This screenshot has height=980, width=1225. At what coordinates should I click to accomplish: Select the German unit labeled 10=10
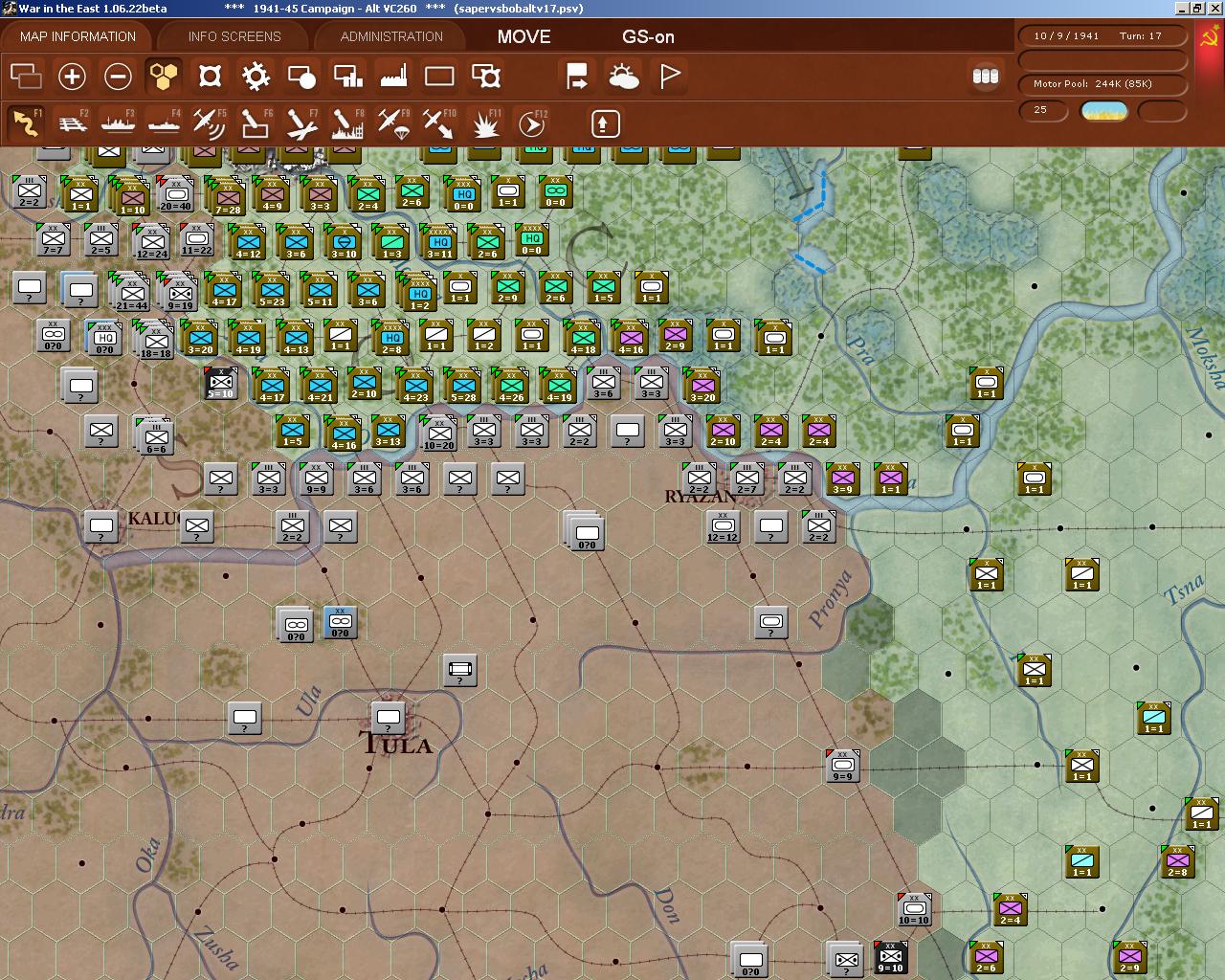(x=914, y=908)
